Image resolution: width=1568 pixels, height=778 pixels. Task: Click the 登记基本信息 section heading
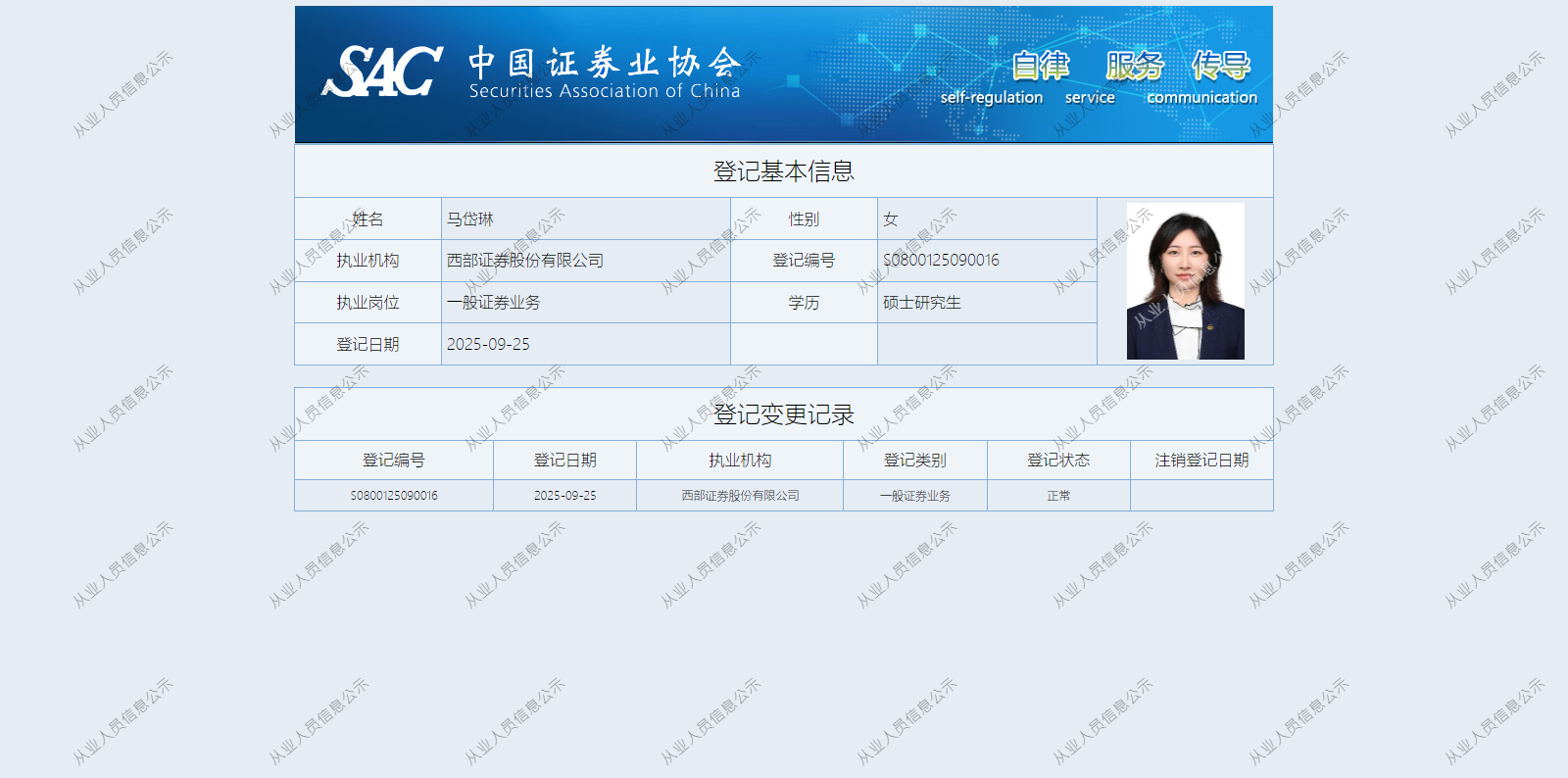pyautogui.click(x=783, y=171)
